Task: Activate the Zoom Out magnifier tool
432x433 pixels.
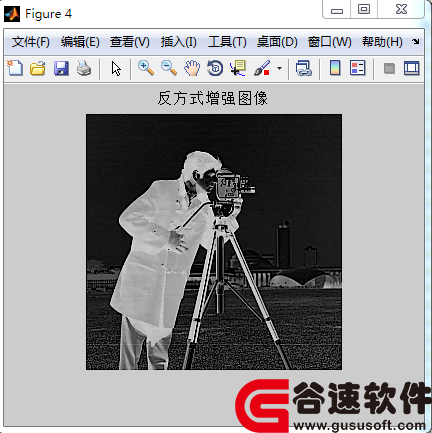Action: (x=169, y=68)
